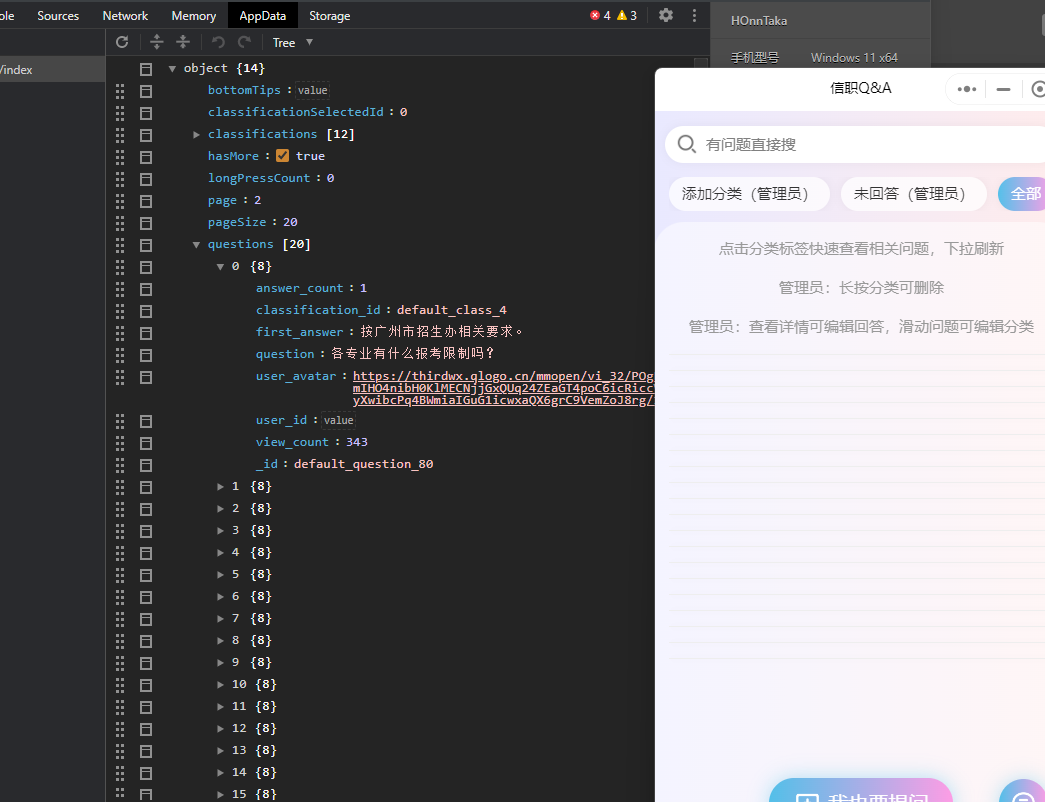
Task: Click question text 各专业有什么报考限制吗？
Action: click(x=413, y=354)
